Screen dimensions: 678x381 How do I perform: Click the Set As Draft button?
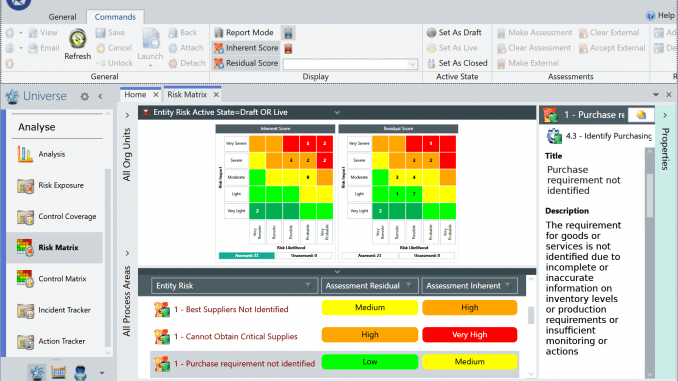[454, 32]
